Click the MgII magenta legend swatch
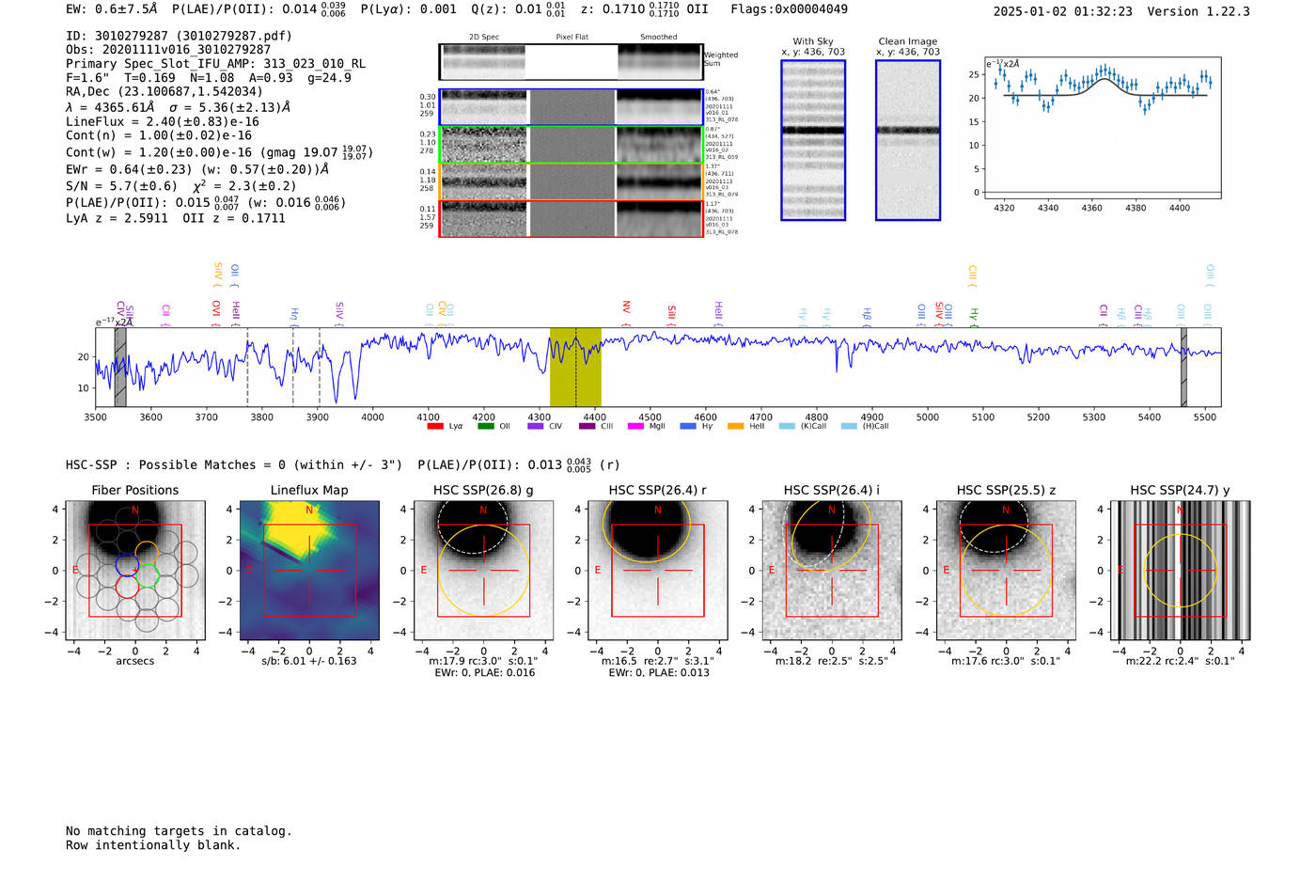The image size is (1316, 896). click(636, 426)
